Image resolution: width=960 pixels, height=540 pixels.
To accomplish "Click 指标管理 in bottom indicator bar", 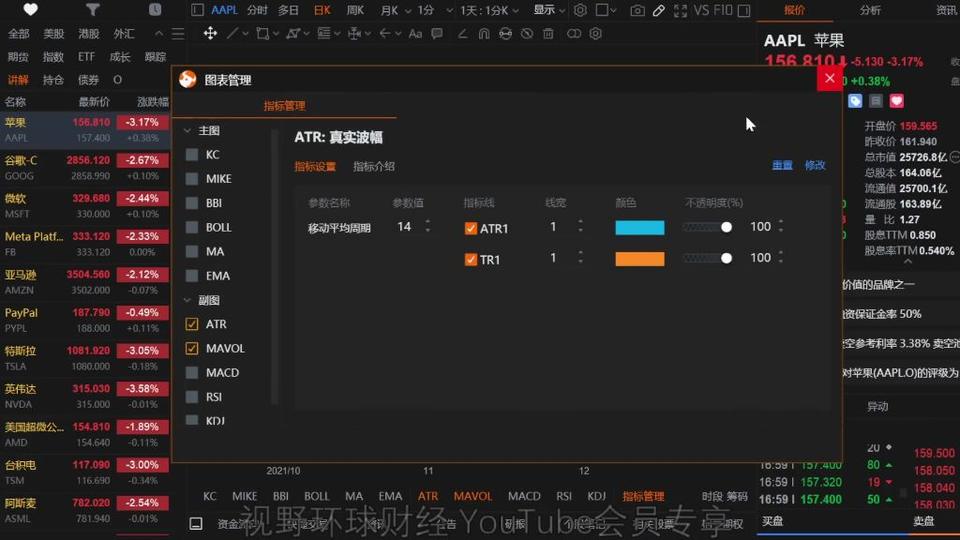I will (643, 496).
